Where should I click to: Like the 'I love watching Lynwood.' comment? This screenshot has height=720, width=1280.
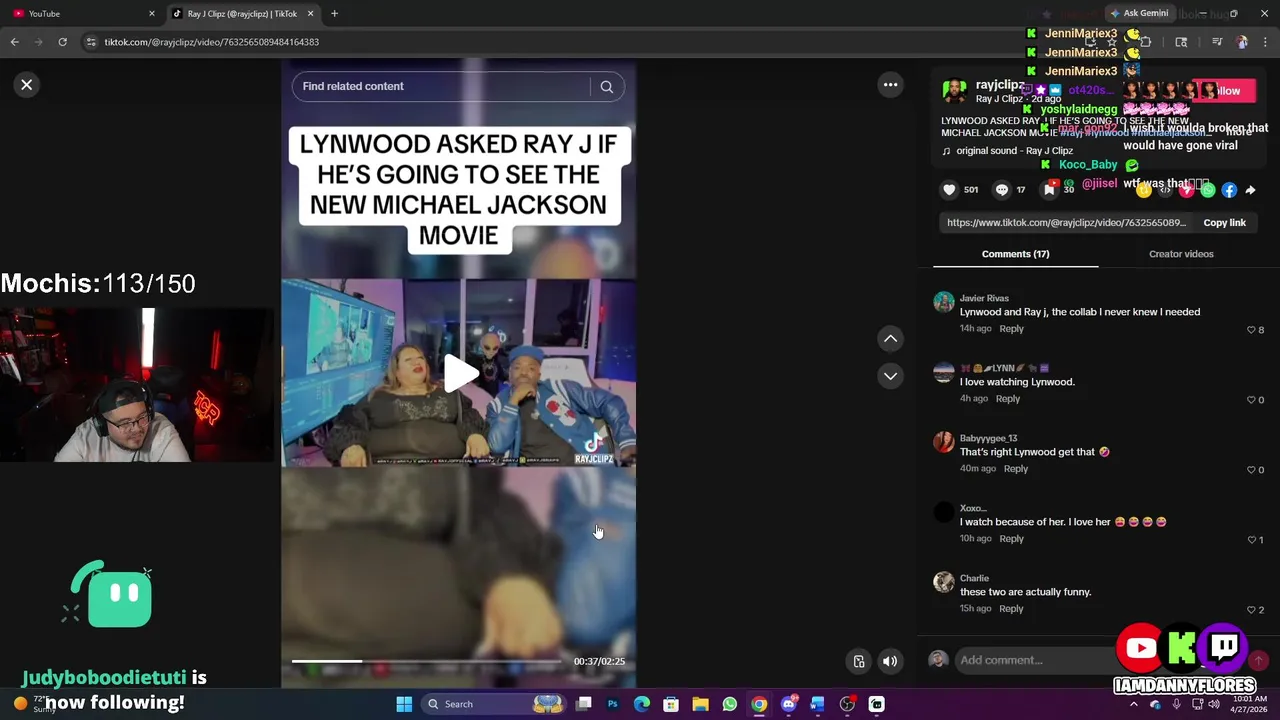[x=1251, y=400]
